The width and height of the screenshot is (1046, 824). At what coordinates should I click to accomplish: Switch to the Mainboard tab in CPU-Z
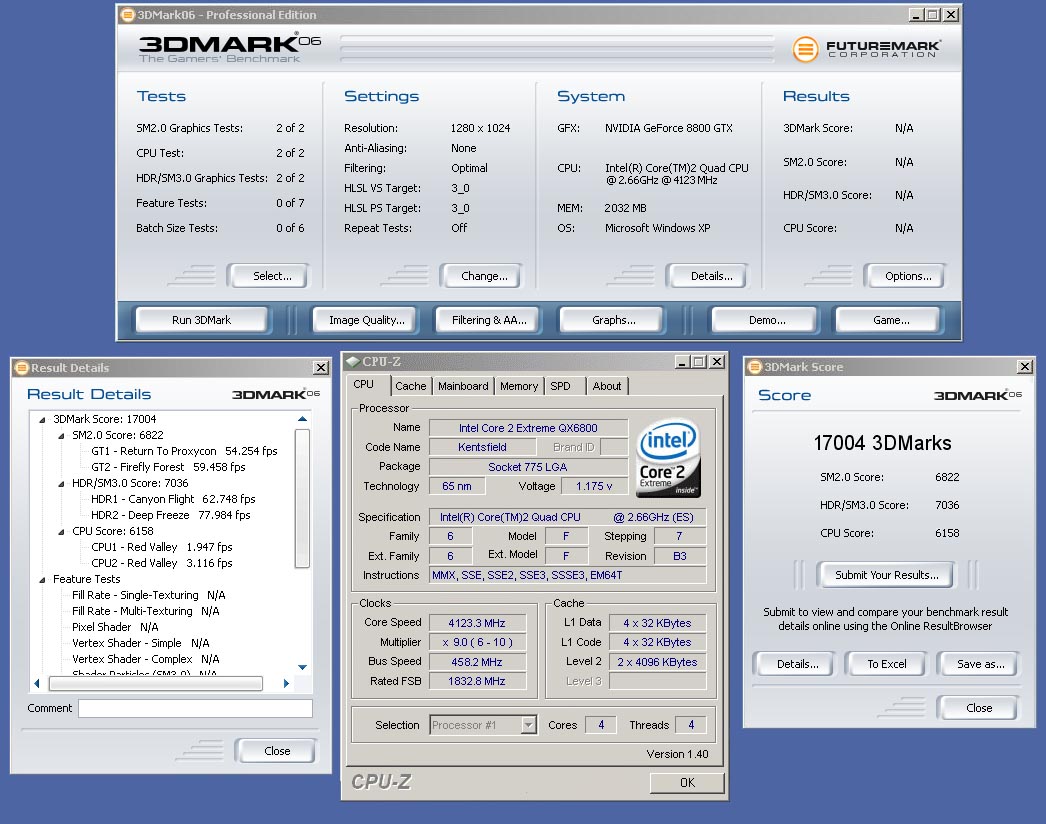coord(463,386)
